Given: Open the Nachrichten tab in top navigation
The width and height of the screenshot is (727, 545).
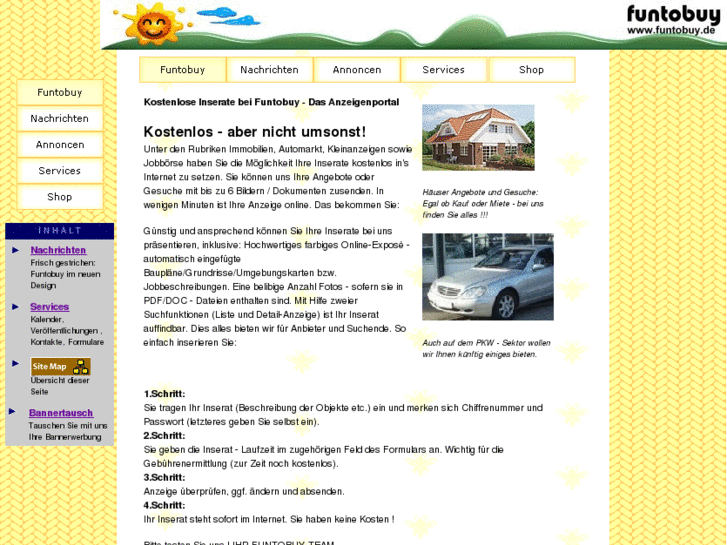Looking at the screenshot, I should coord(269,70).
